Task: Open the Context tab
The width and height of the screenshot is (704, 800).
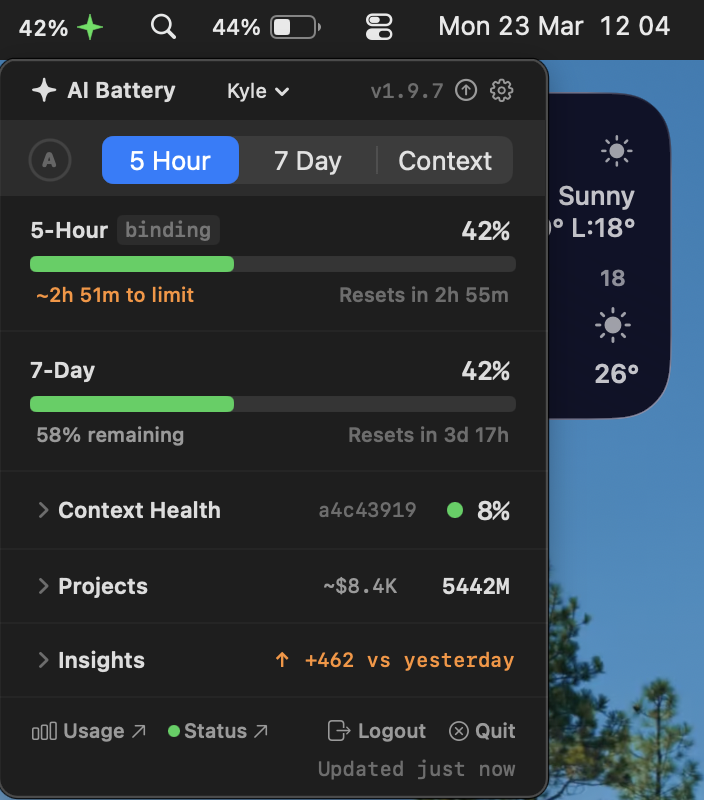Action: point(445,160)
